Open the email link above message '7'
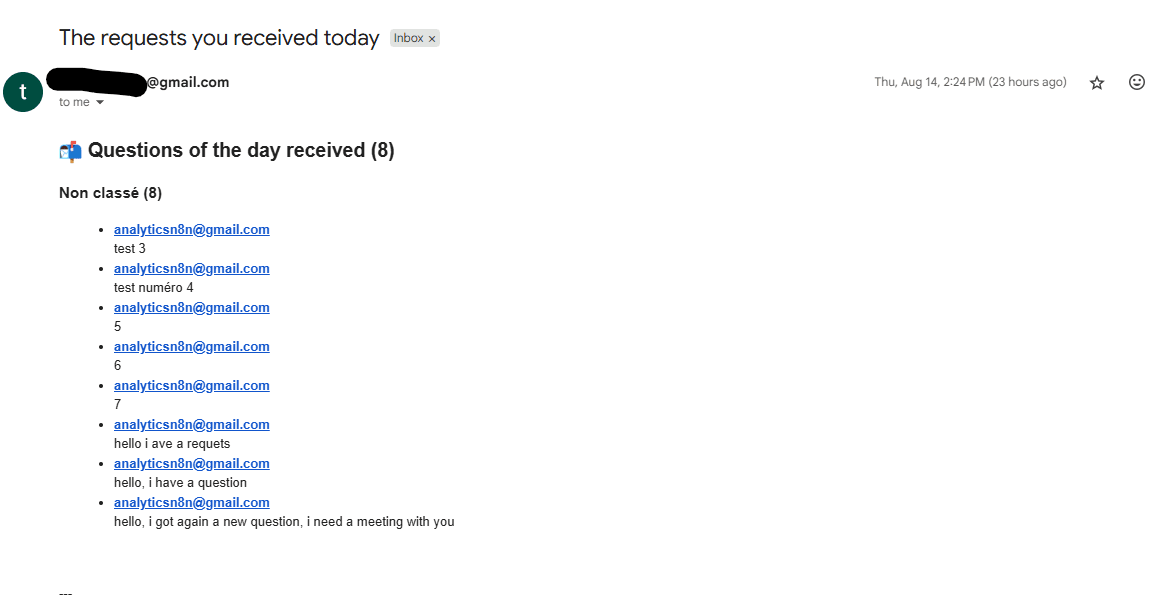This screenshot has height=596, width=1164. point(192,385)
